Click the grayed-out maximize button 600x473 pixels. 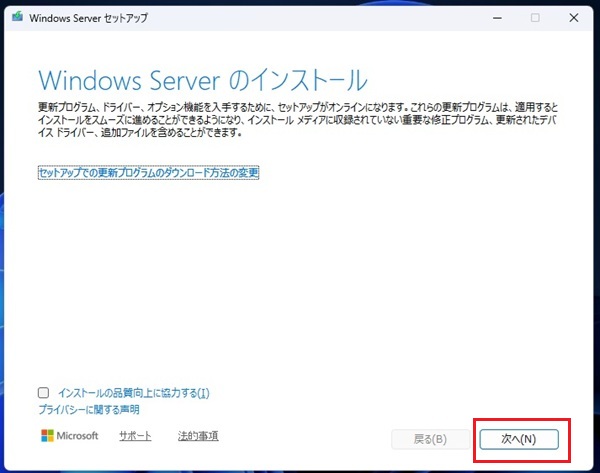(535, 17)
